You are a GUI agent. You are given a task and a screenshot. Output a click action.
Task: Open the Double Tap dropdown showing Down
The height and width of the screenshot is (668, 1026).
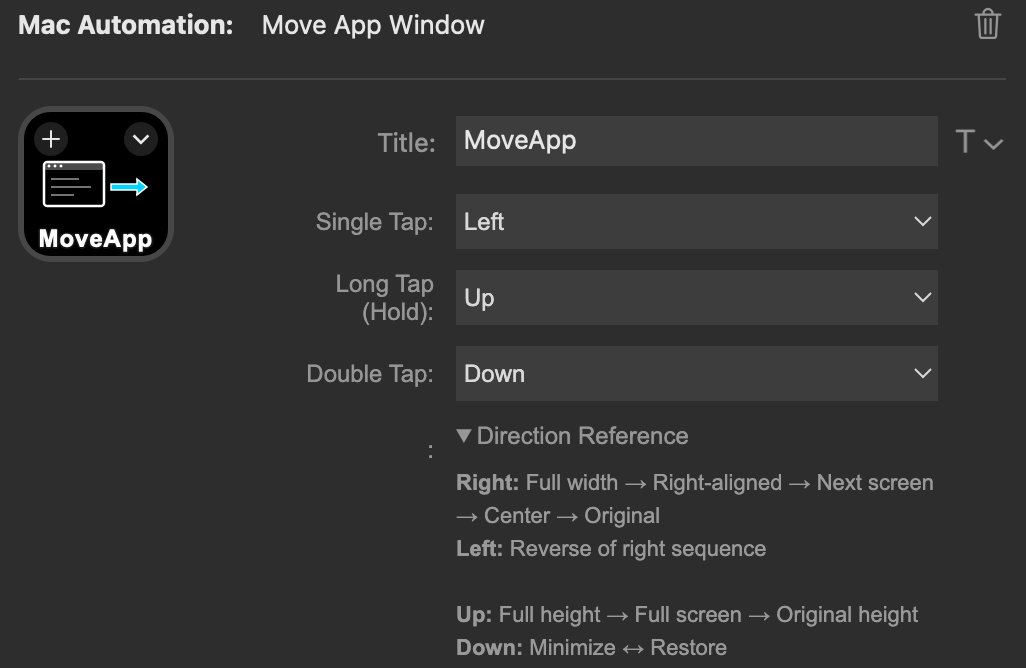pyautogui.click(x=696, y=373)
